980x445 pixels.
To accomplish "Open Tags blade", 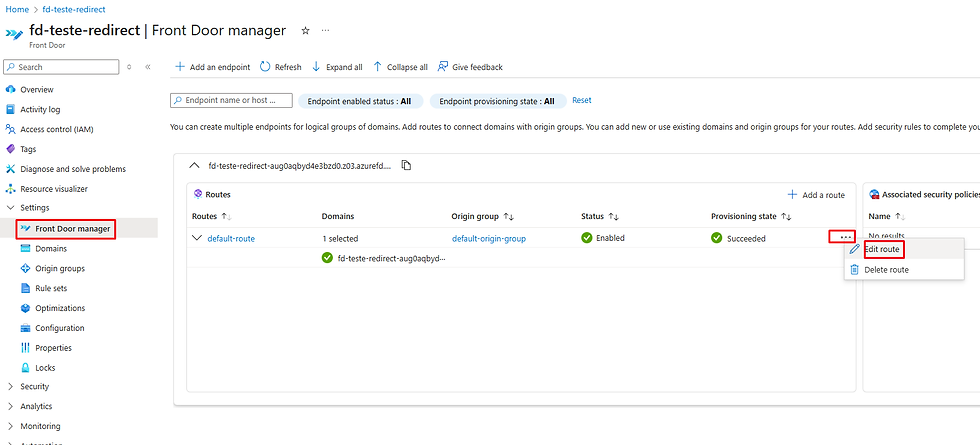I will point(28,149).
